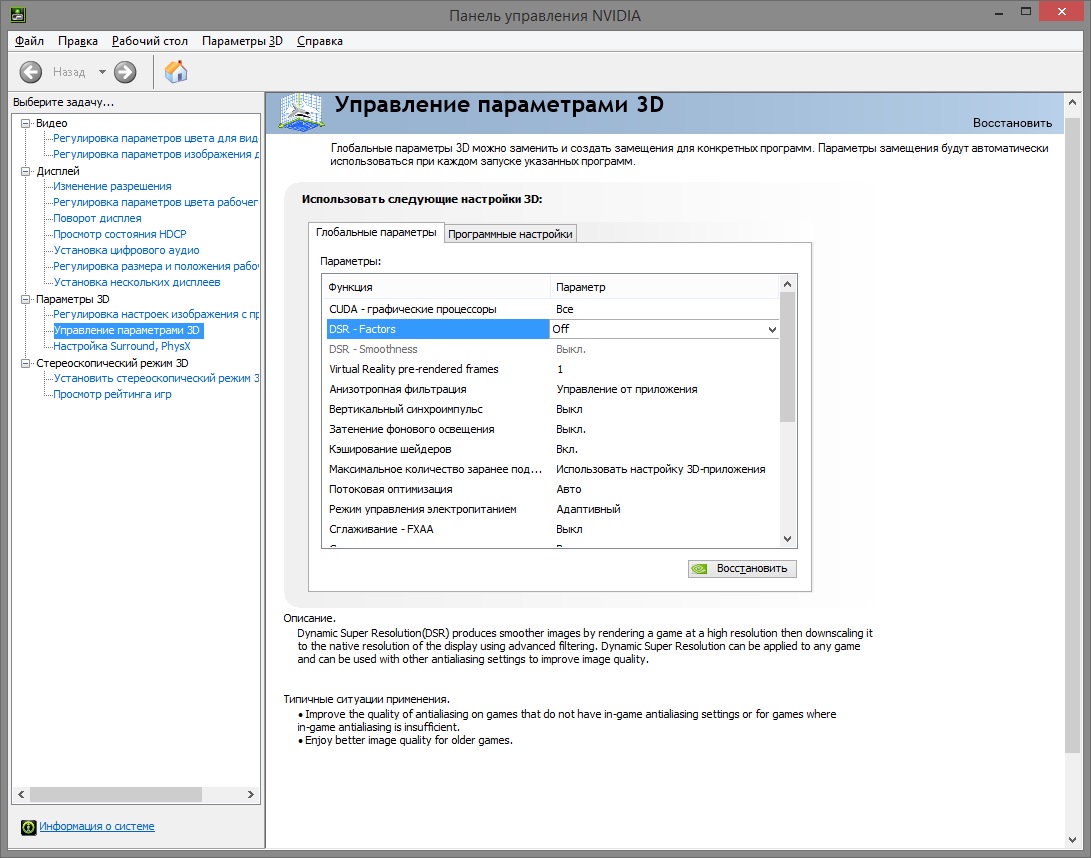Click the Home icon in toolbar
This screenshot has height=858, width=1091.
[176, 72]
